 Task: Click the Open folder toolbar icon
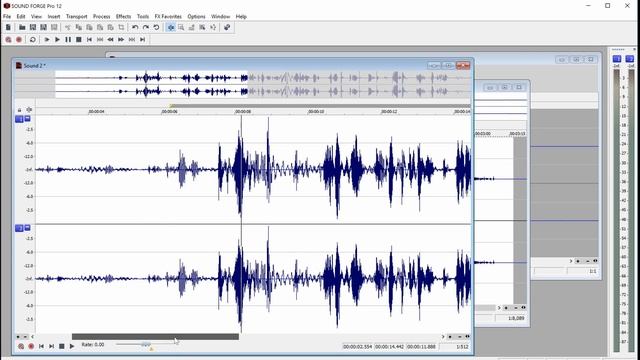coord(22,27)
